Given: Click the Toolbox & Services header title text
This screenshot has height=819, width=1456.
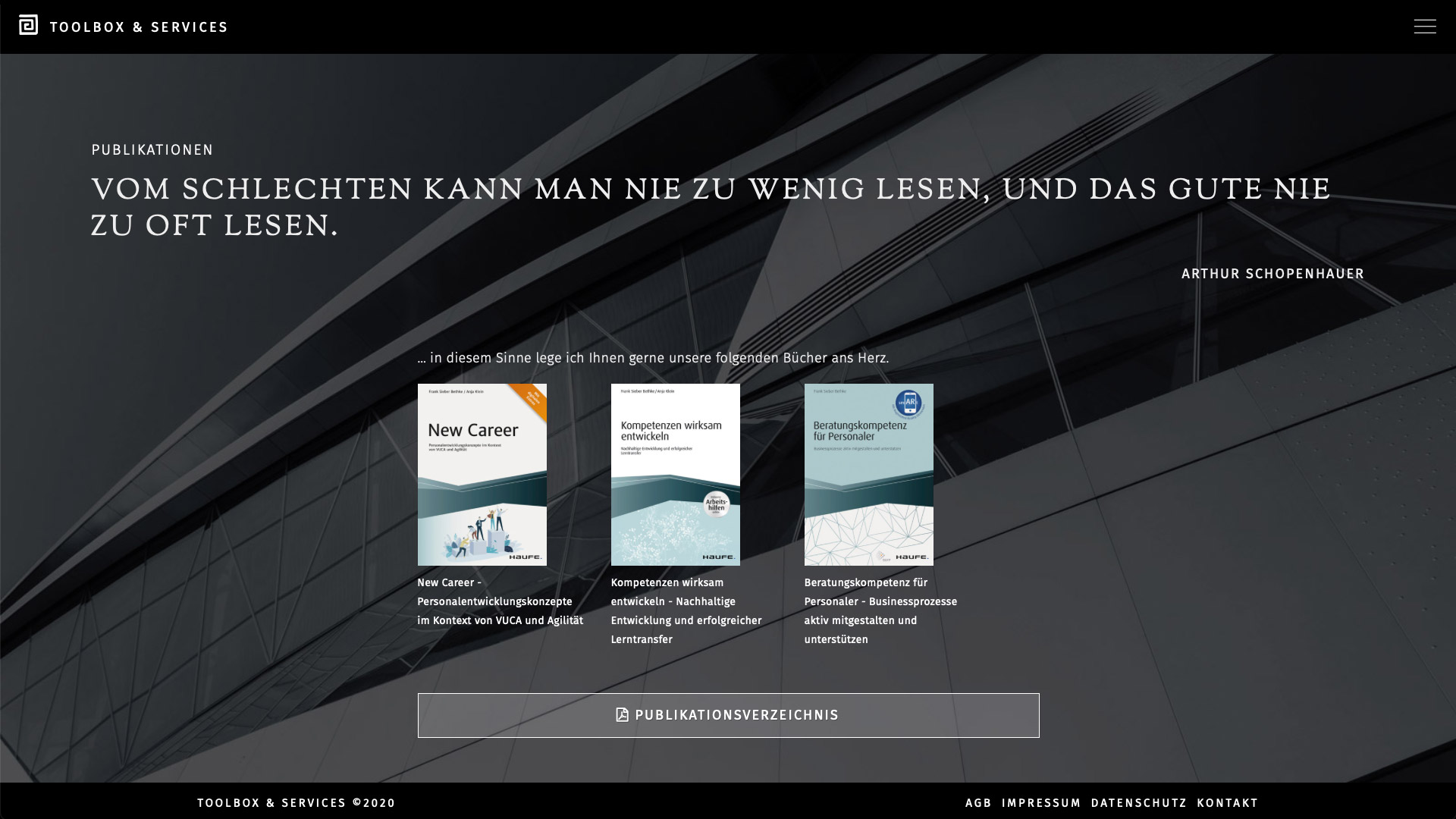Looking at the screenshot, I should click(x=139, y=27).
